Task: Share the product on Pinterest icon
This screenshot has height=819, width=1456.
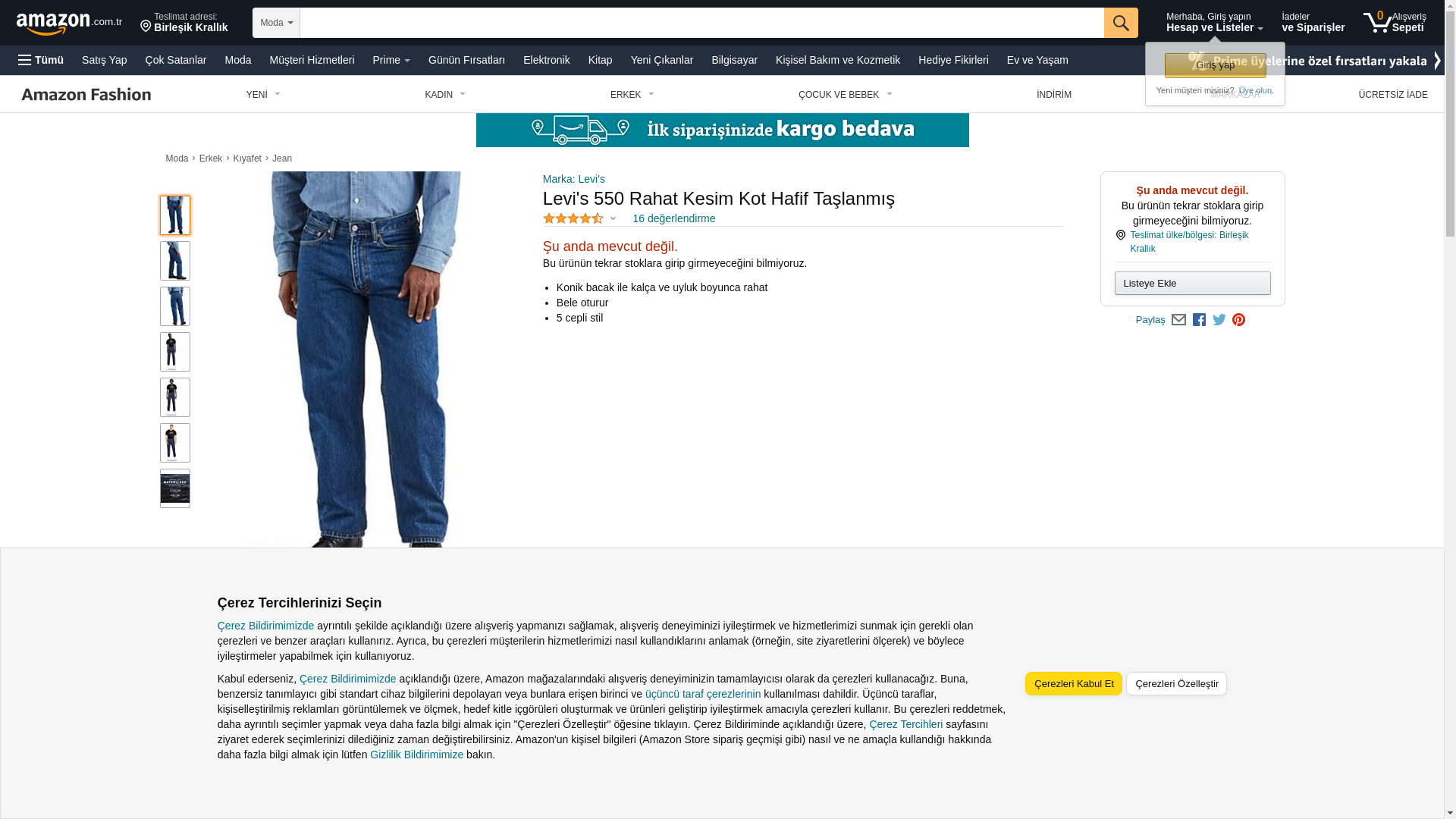Action: coord(1238,320)
